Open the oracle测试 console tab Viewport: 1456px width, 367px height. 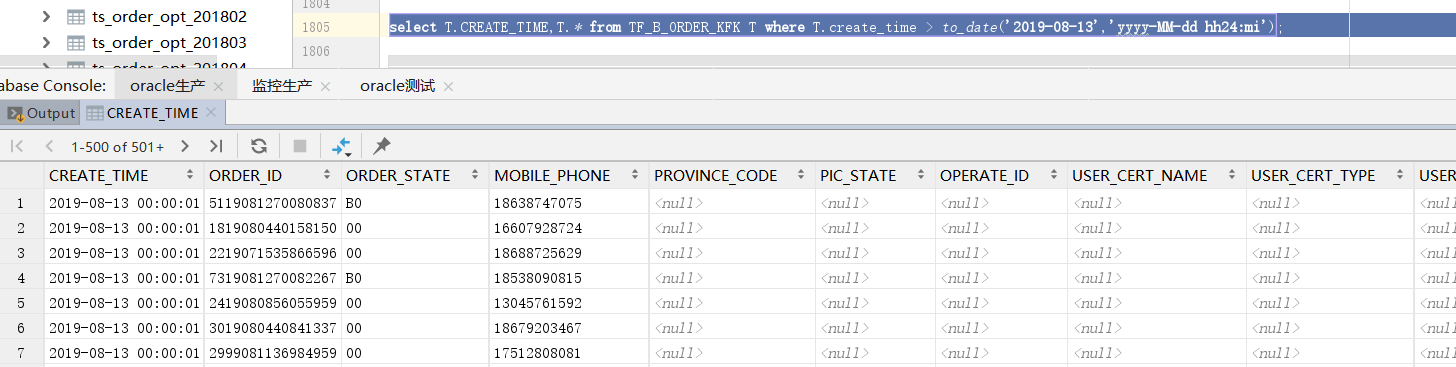pyautogui.click(x=397, y=86)
